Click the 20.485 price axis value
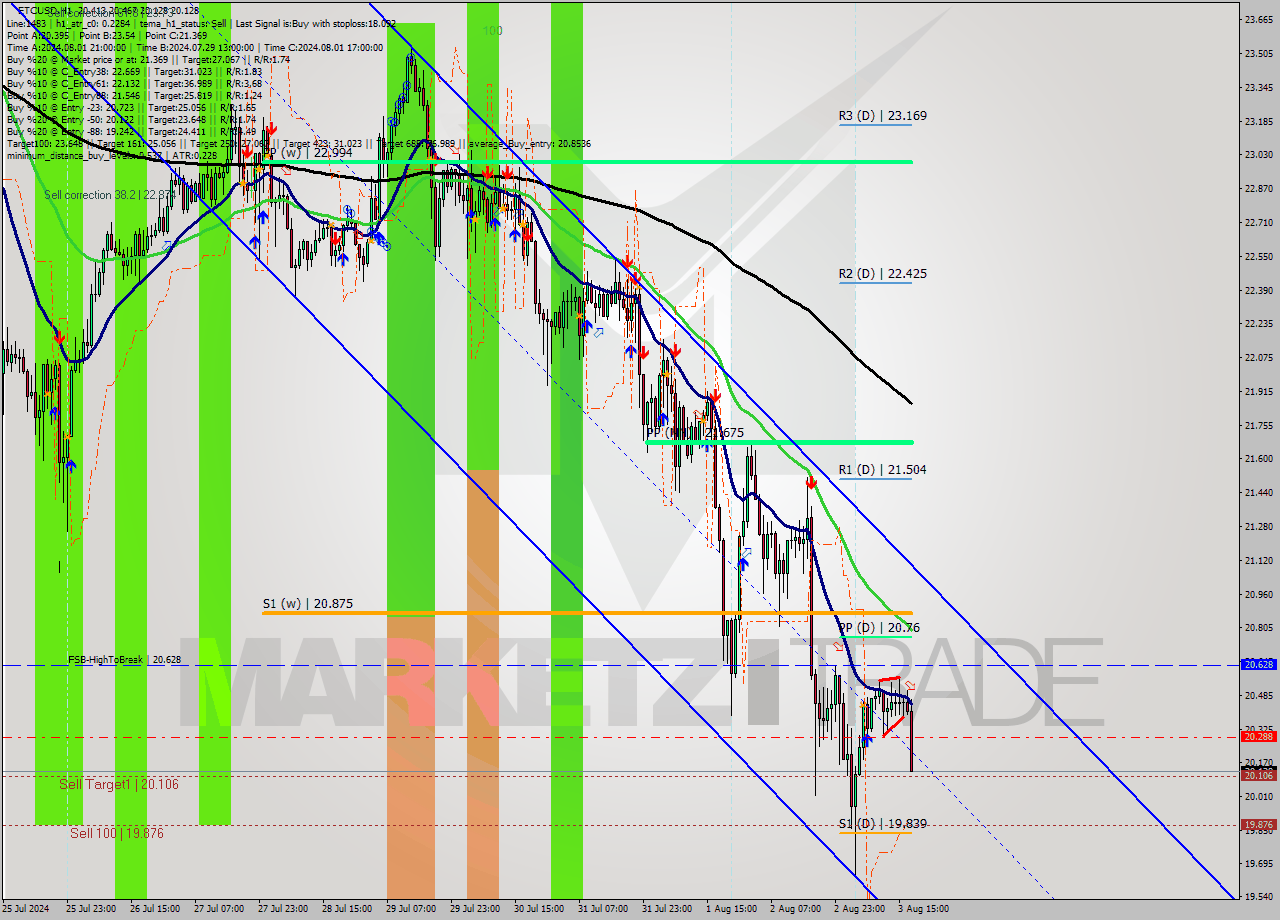This screenshot has height=920, width=1280. coord(1258,695)
